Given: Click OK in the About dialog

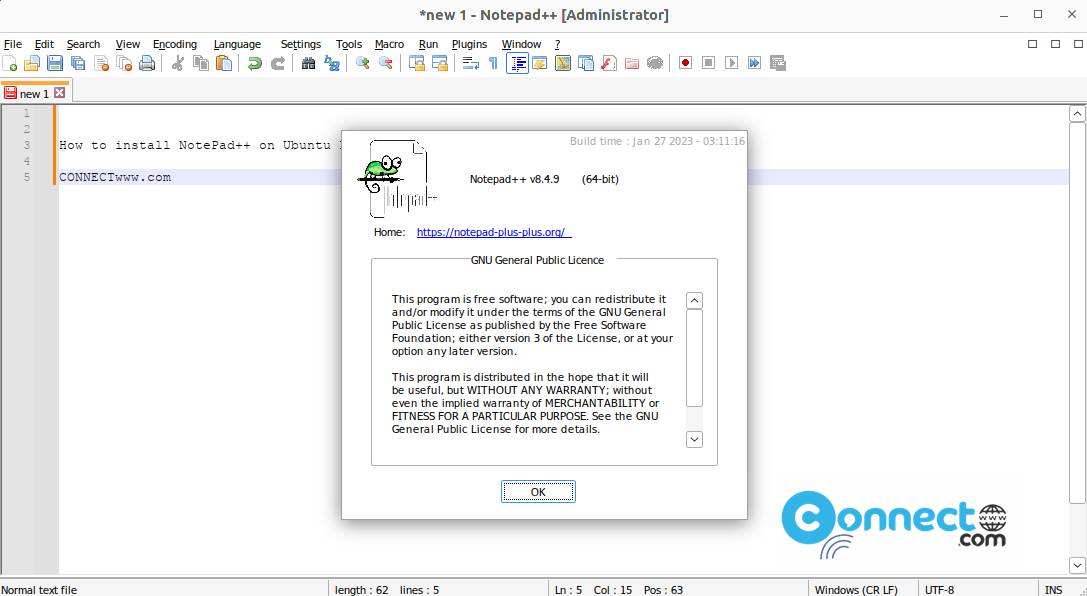Looking at the screenshot, I should pos(538,491).
